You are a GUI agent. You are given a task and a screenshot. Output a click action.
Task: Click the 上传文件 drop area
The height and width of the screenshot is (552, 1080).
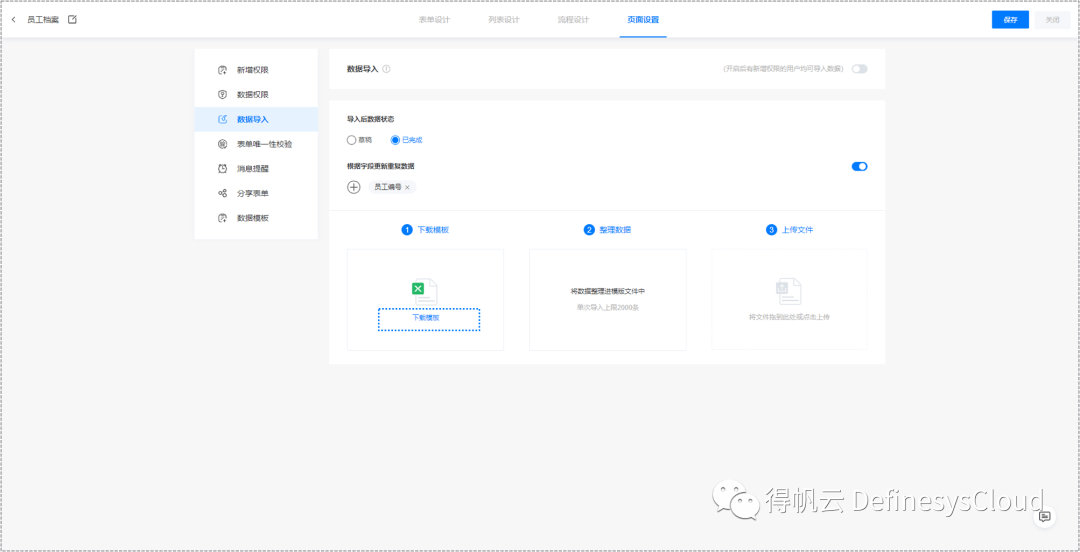[789, 300]
